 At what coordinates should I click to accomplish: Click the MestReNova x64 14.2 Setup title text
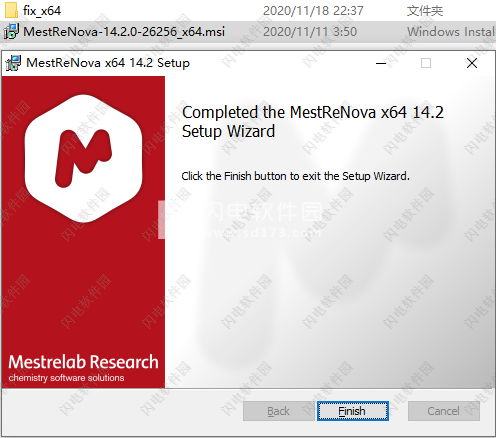[x=108, y=63]
